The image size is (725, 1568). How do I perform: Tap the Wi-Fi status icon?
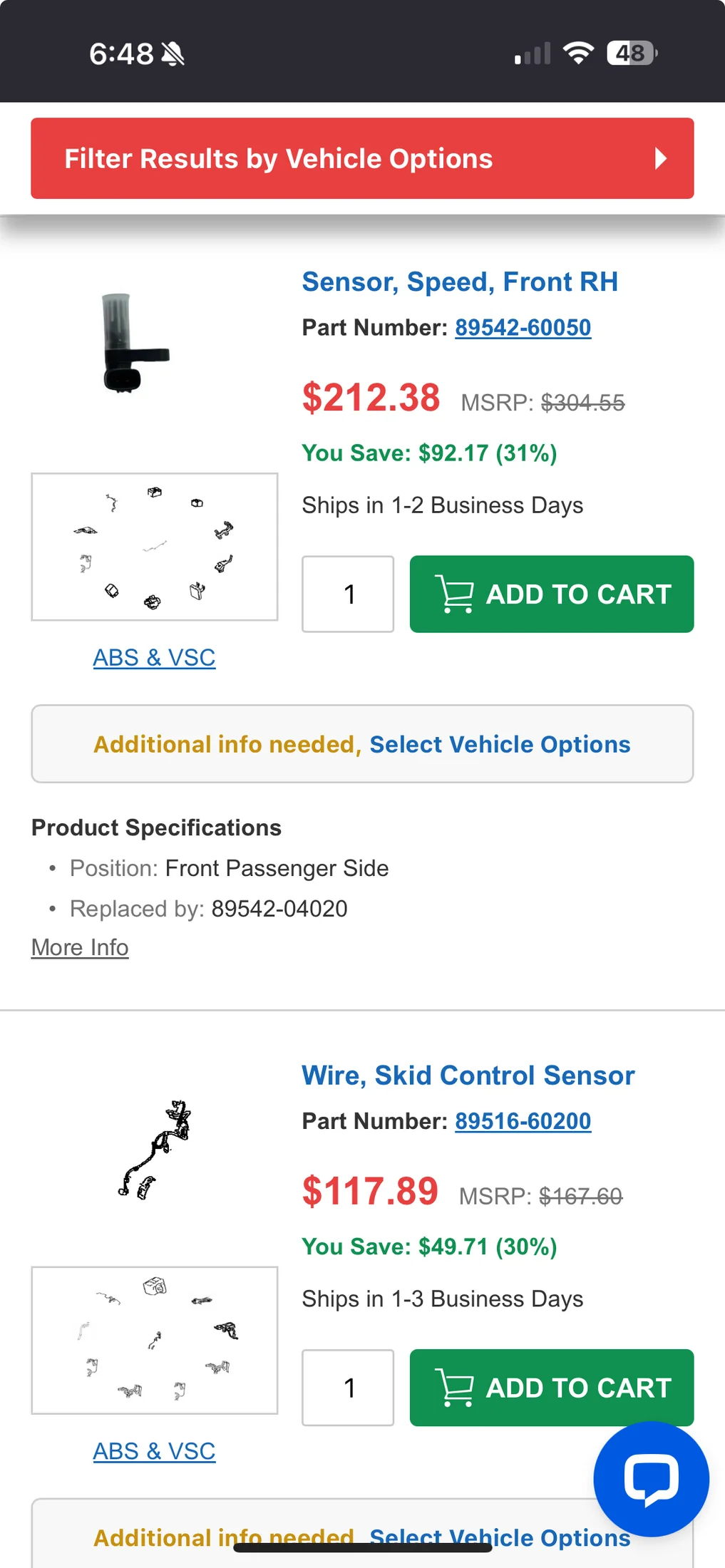click(578, 53)
